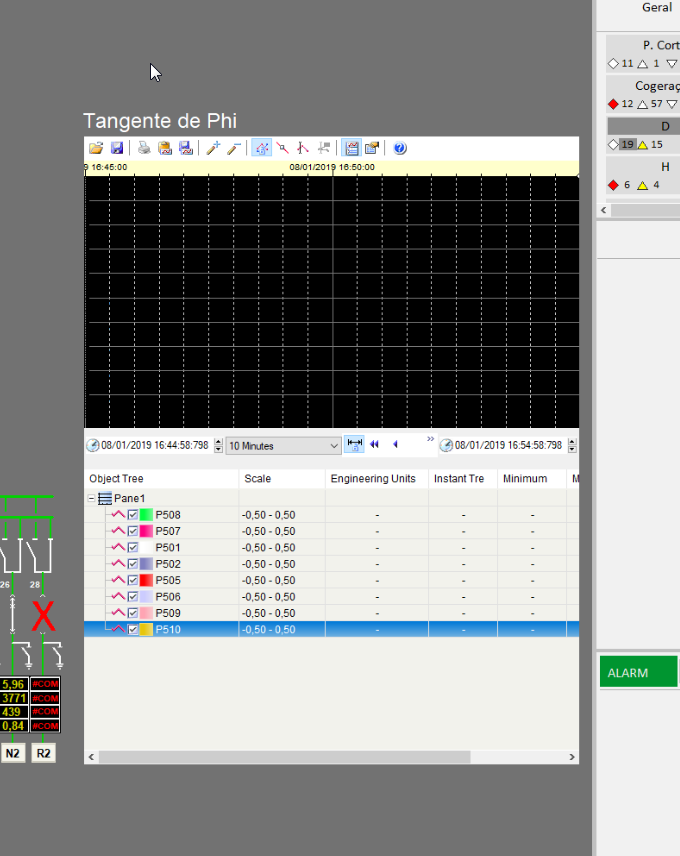Click the end time clock icon
The height and width of the screenshot is (856, 680).
pyautogui.click(x=446, y=445)
